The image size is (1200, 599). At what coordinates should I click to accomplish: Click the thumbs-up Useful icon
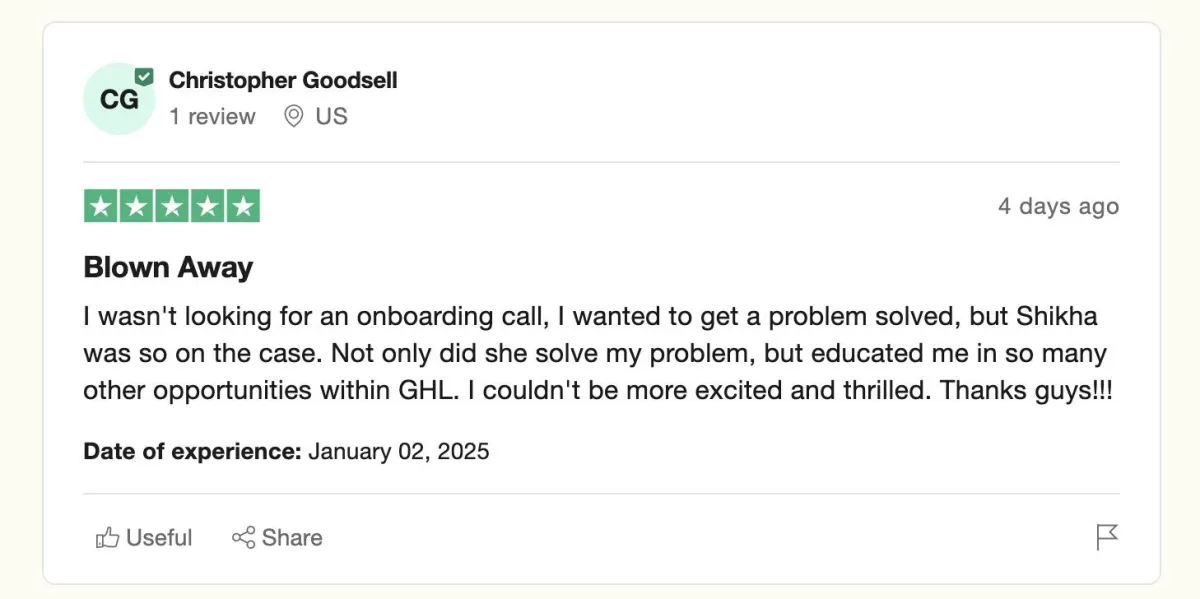pos(107,538)
